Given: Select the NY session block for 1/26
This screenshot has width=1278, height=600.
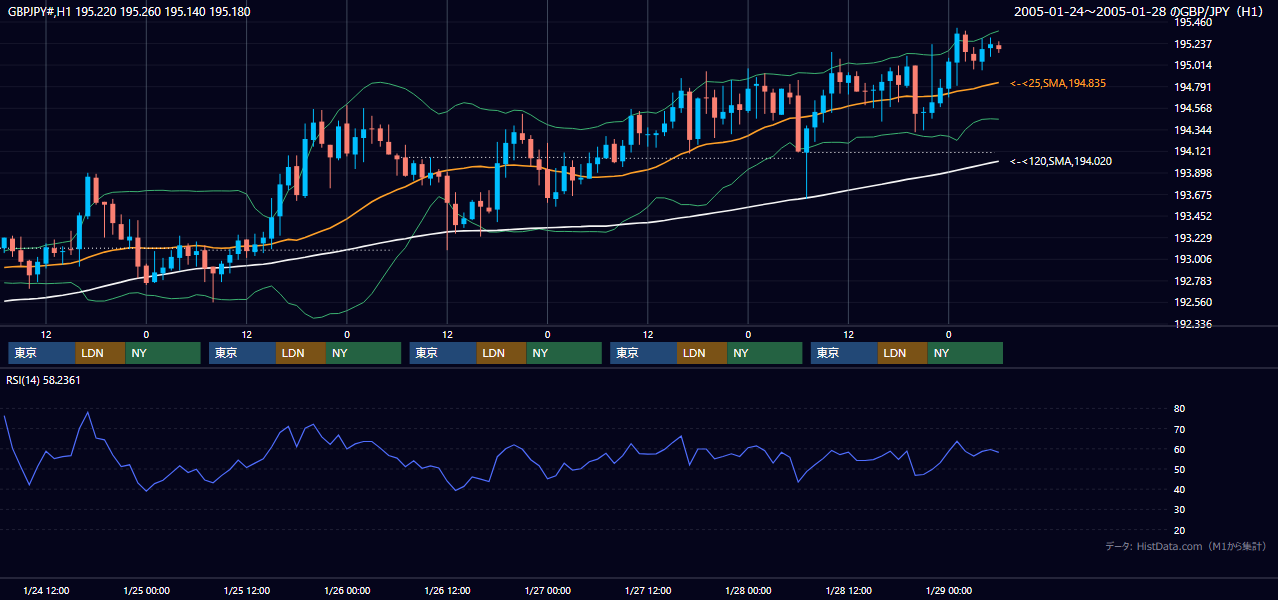Looking at the screenshot, I should [x=564, y=353].
